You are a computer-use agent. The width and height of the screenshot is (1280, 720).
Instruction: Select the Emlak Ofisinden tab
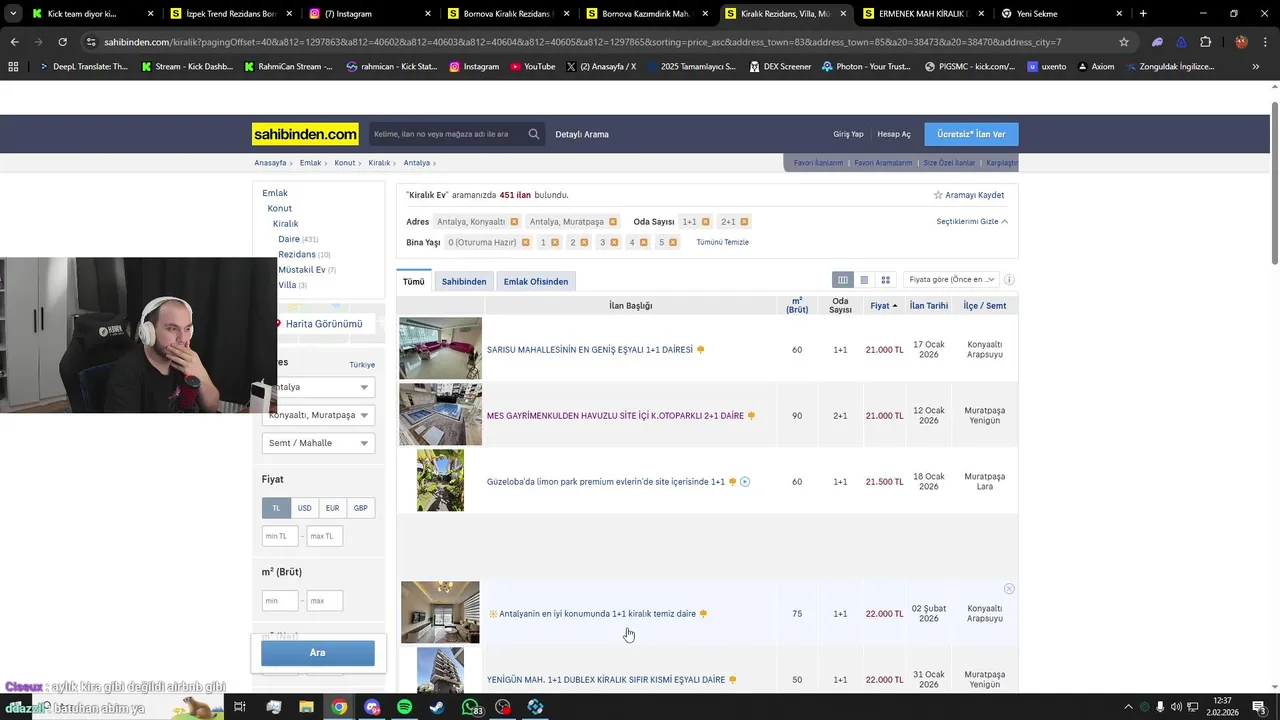536,282
